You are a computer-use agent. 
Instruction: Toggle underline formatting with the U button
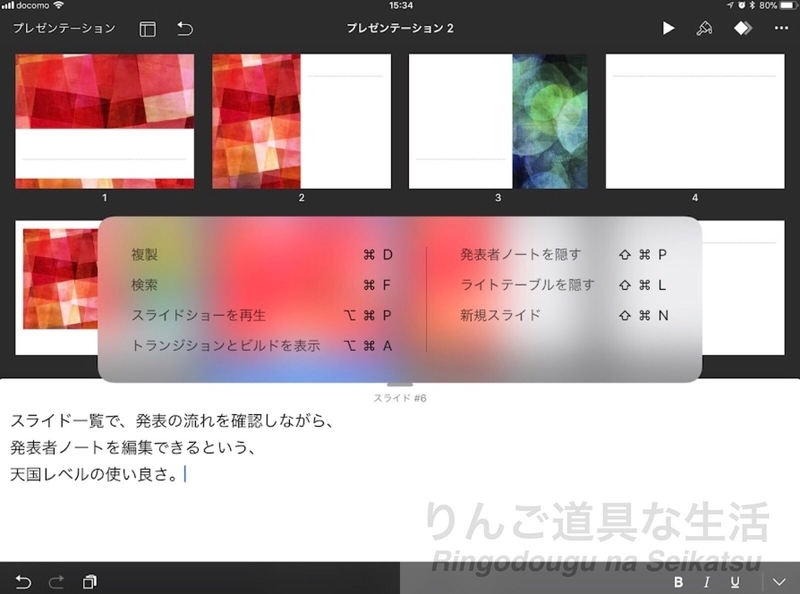736,581
